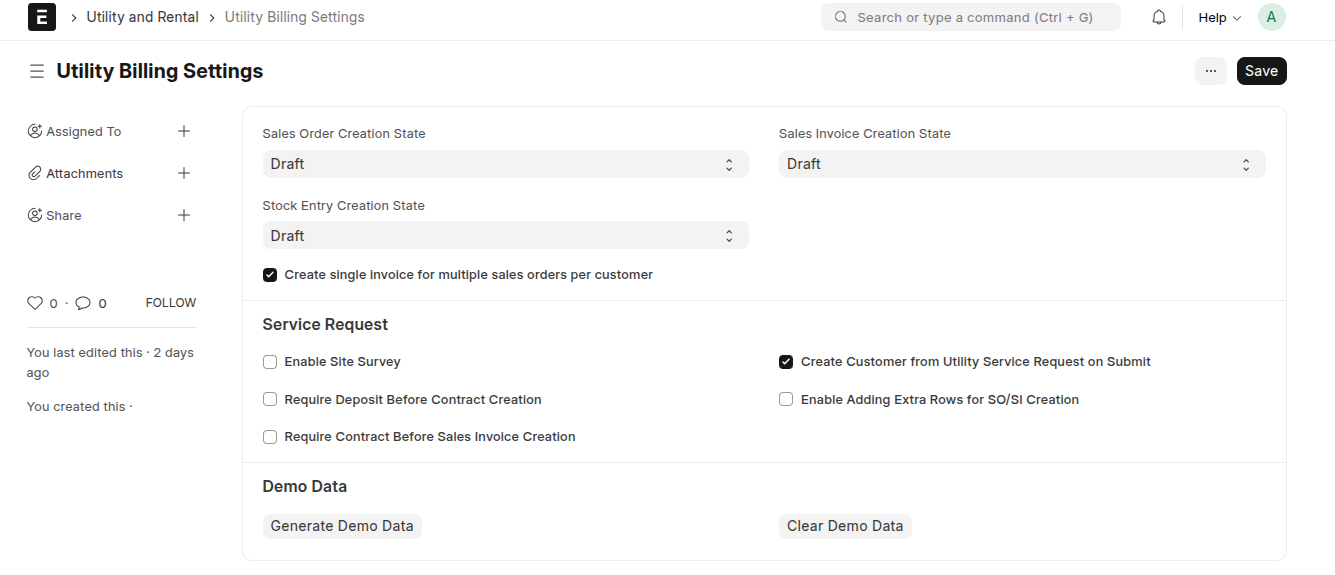Check Require Contract Before Sales Invoice Creation
The height and width of the screenshot is (575, 1335).
[x=270, y=437]
